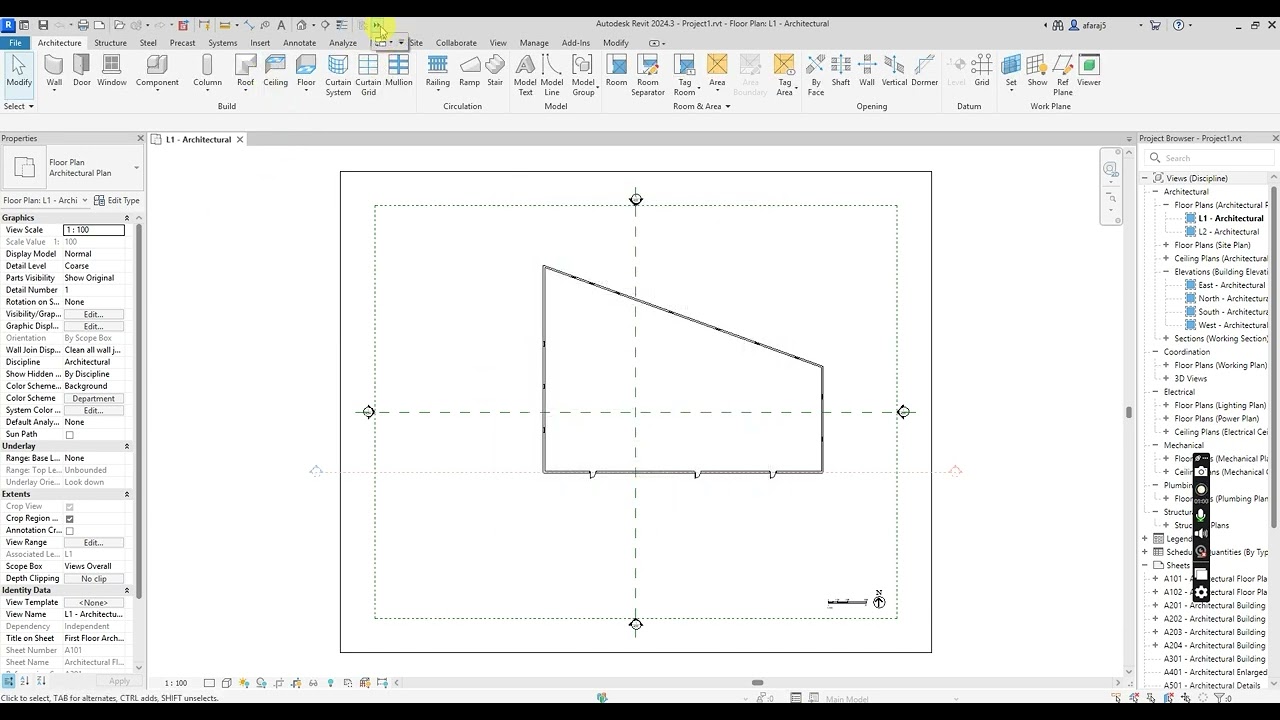The image size is (1280, 720).
Task: Select the Ceiling tool
Action: click(276, 71)
